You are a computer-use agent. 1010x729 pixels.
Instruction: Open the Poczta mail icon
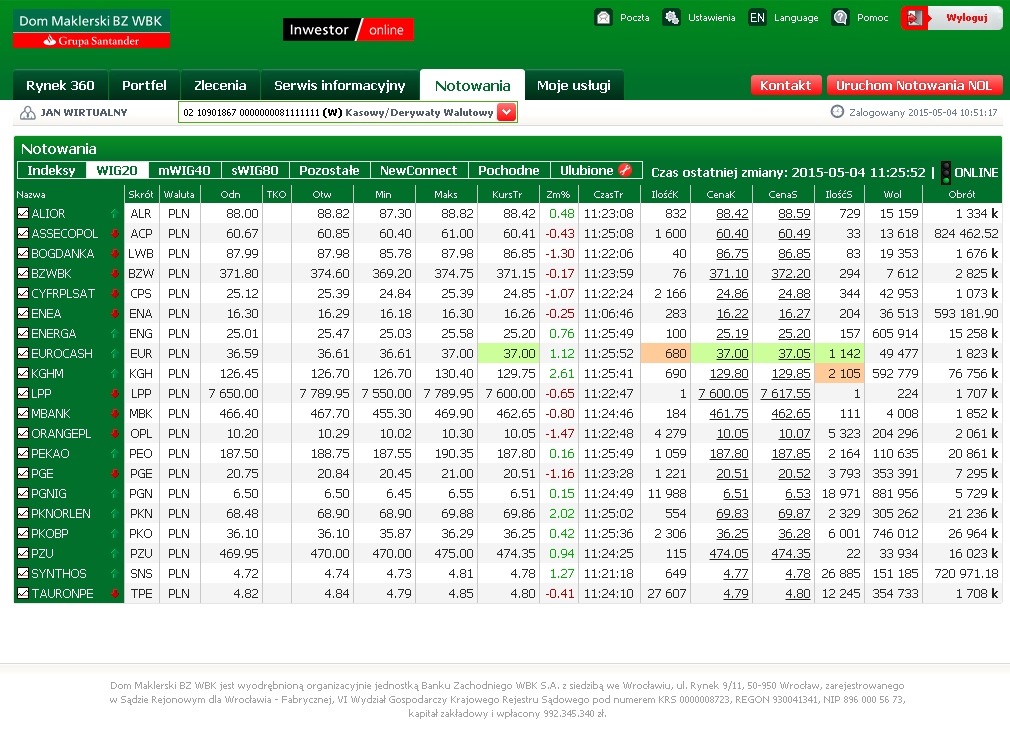click(603, 17)
